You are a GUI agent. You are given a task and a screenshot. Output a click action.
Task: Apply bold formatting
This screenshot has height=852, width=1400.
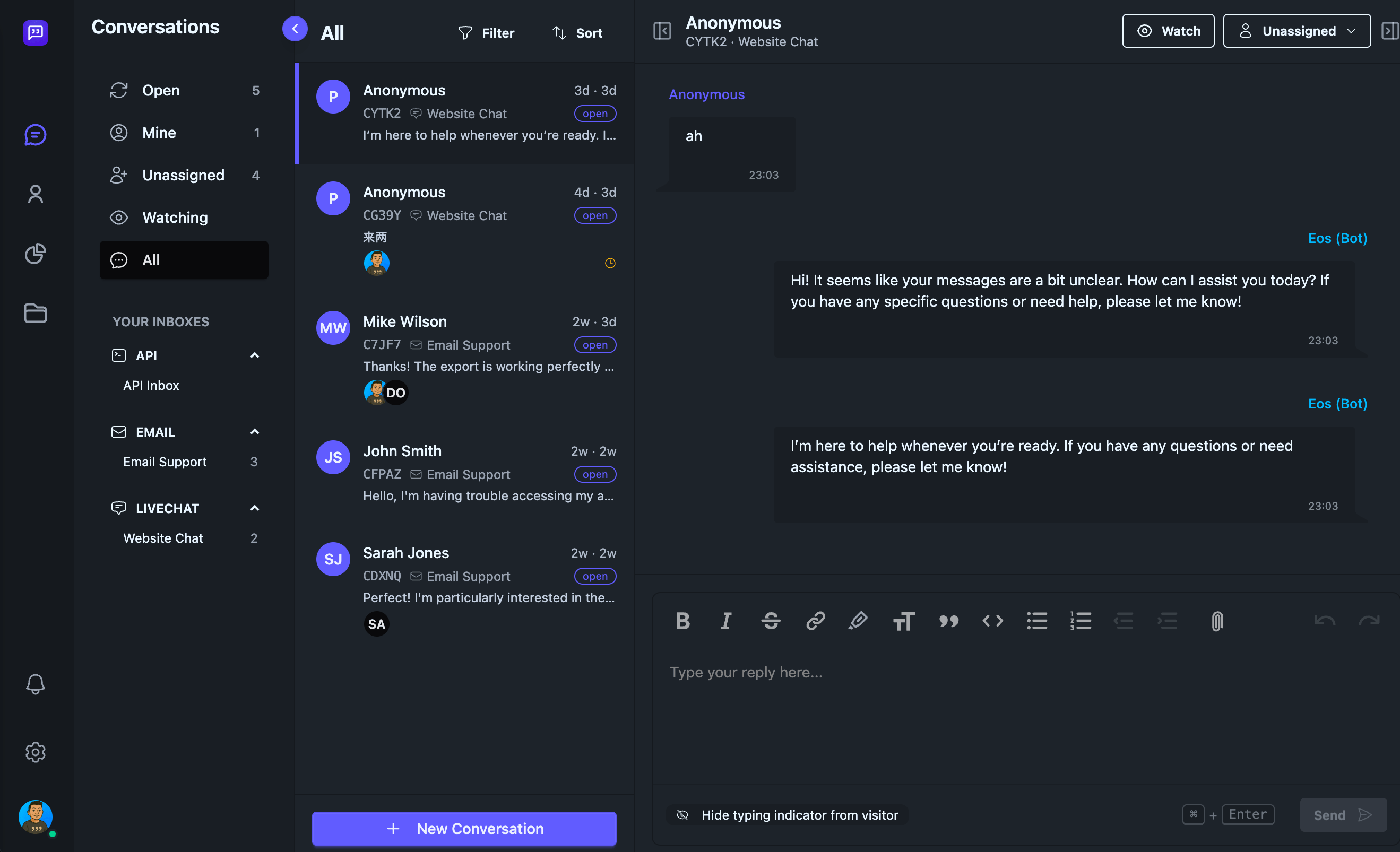[682, 621]
